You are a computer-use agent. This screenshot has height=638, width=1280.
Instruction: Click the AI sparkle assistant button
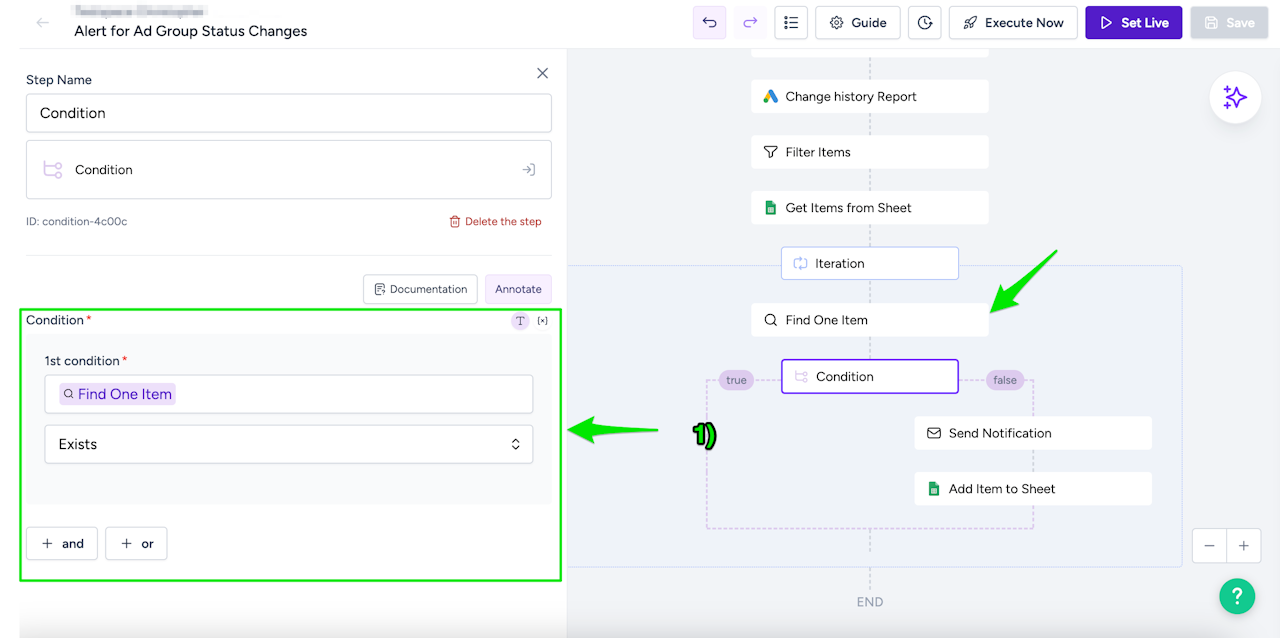click(1235, 97)
